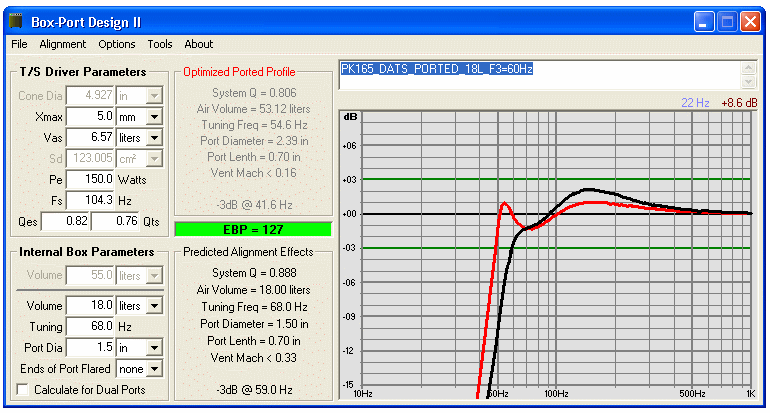Close the Box-Port Design II window

point(750,22)
